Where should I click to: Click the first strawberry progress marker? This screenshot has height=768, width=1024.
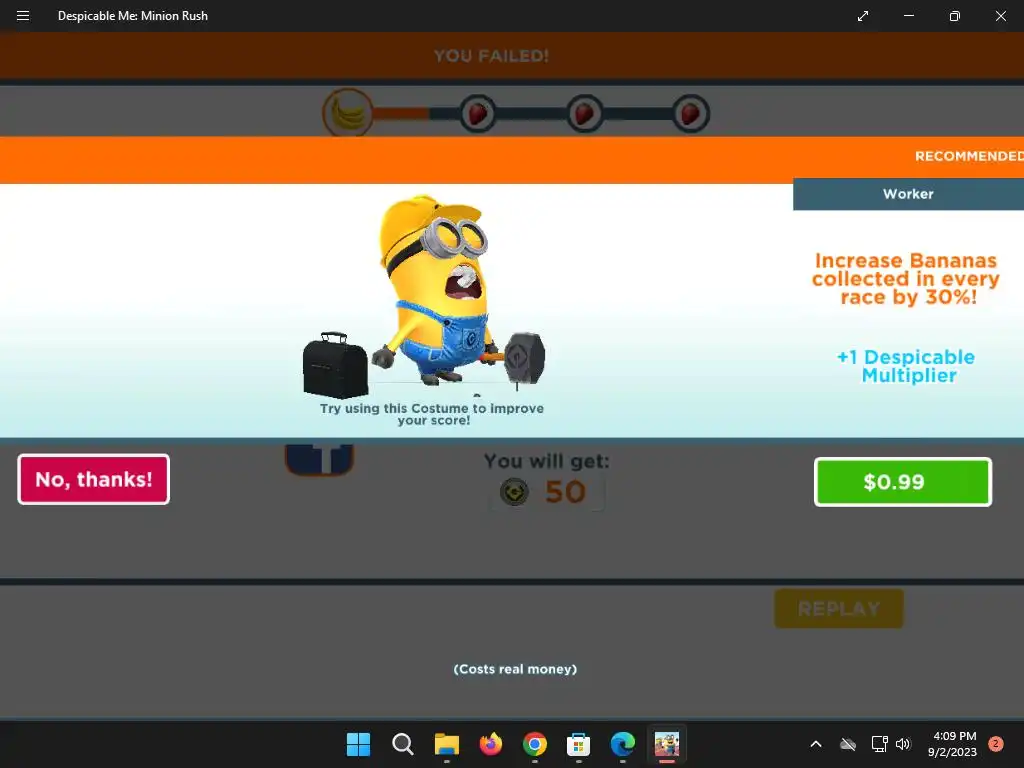click(x=478, y=114)
